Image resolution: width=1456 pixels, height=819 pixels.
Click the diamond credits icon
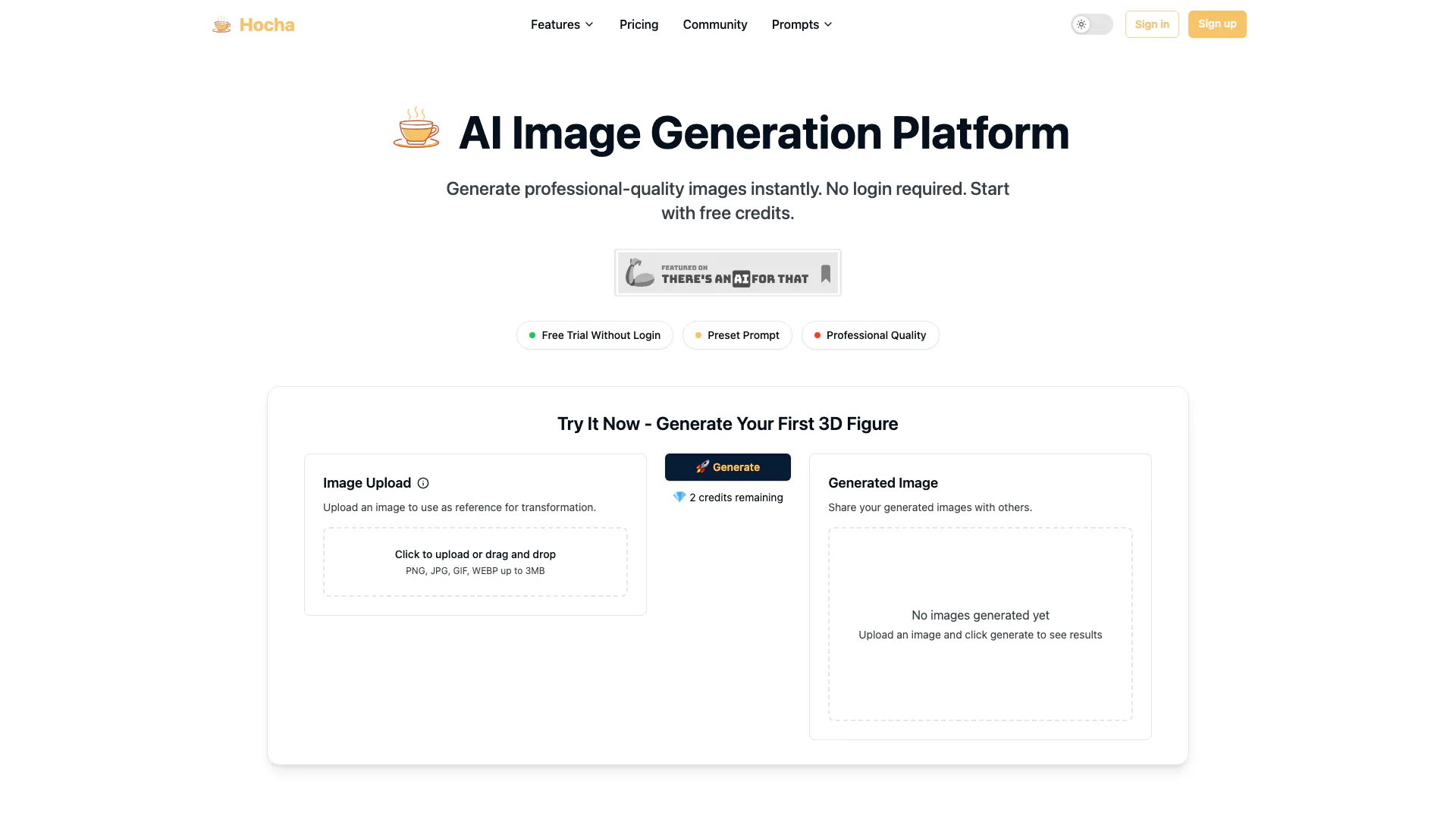point(679,497)
